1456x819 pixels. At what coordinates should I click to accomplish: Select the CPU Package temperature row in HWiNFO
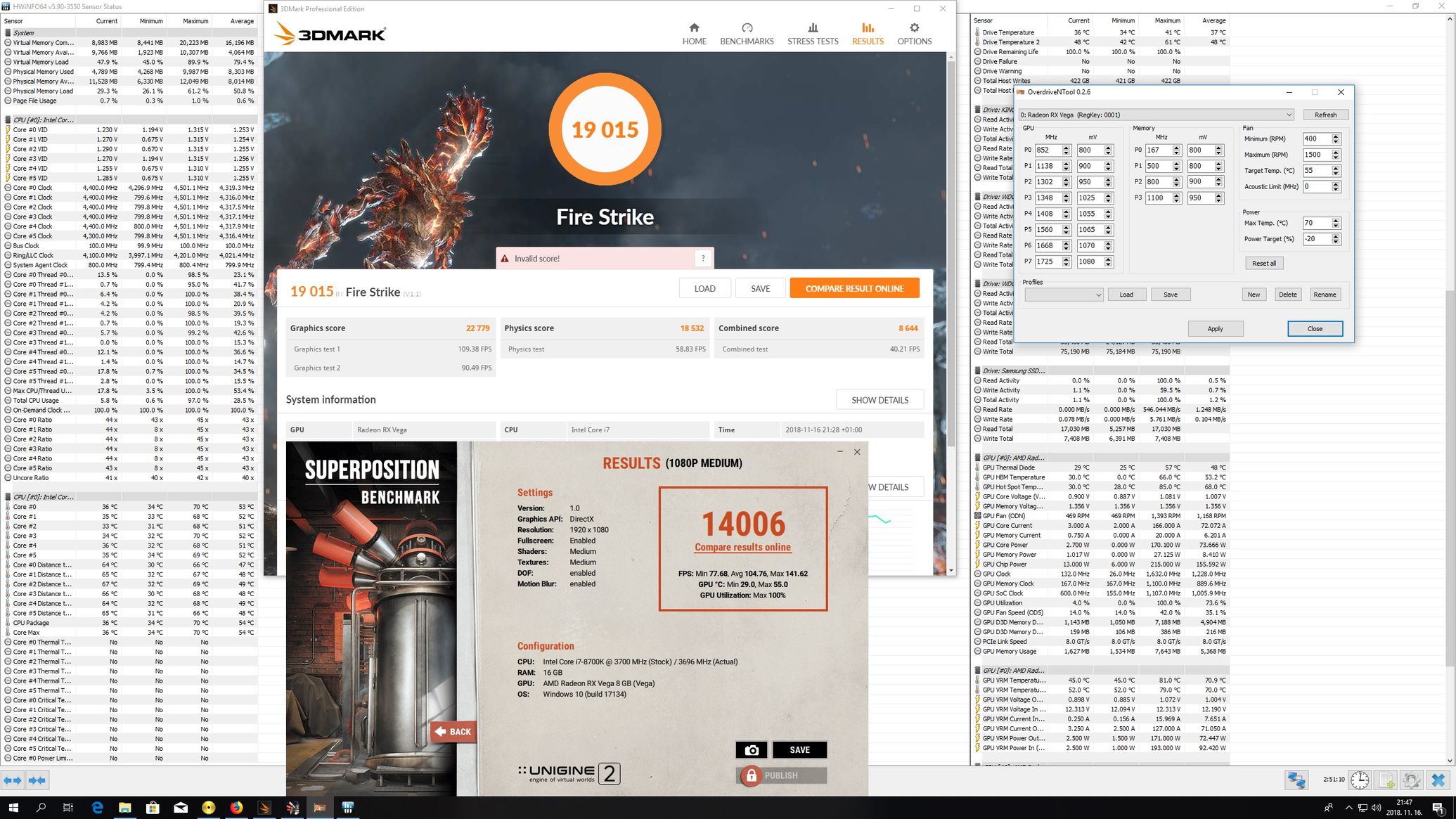(130, 623)
